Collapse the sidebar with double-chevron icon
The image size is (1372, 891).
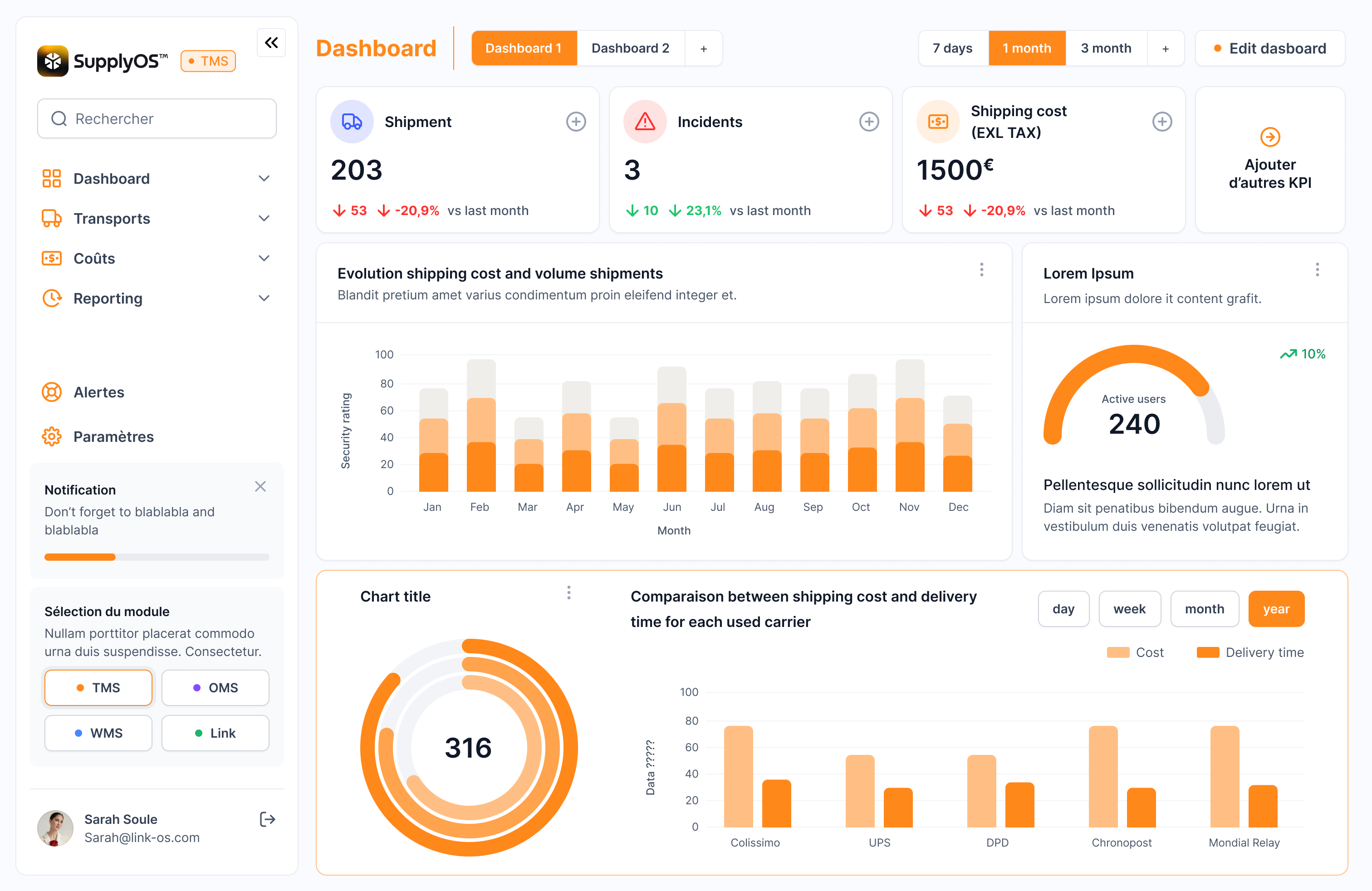(271, 43)
